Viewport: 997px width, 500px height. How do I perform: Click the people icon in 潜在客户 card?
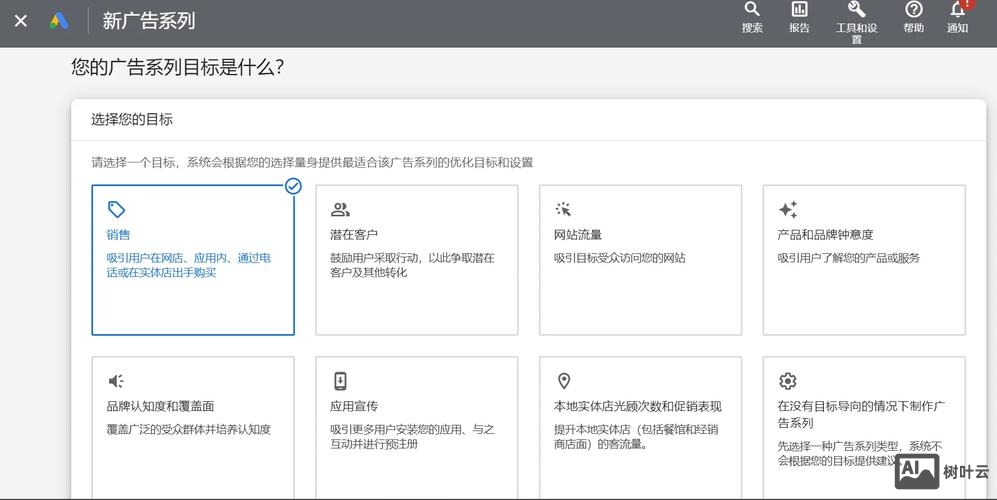[340, 209]
